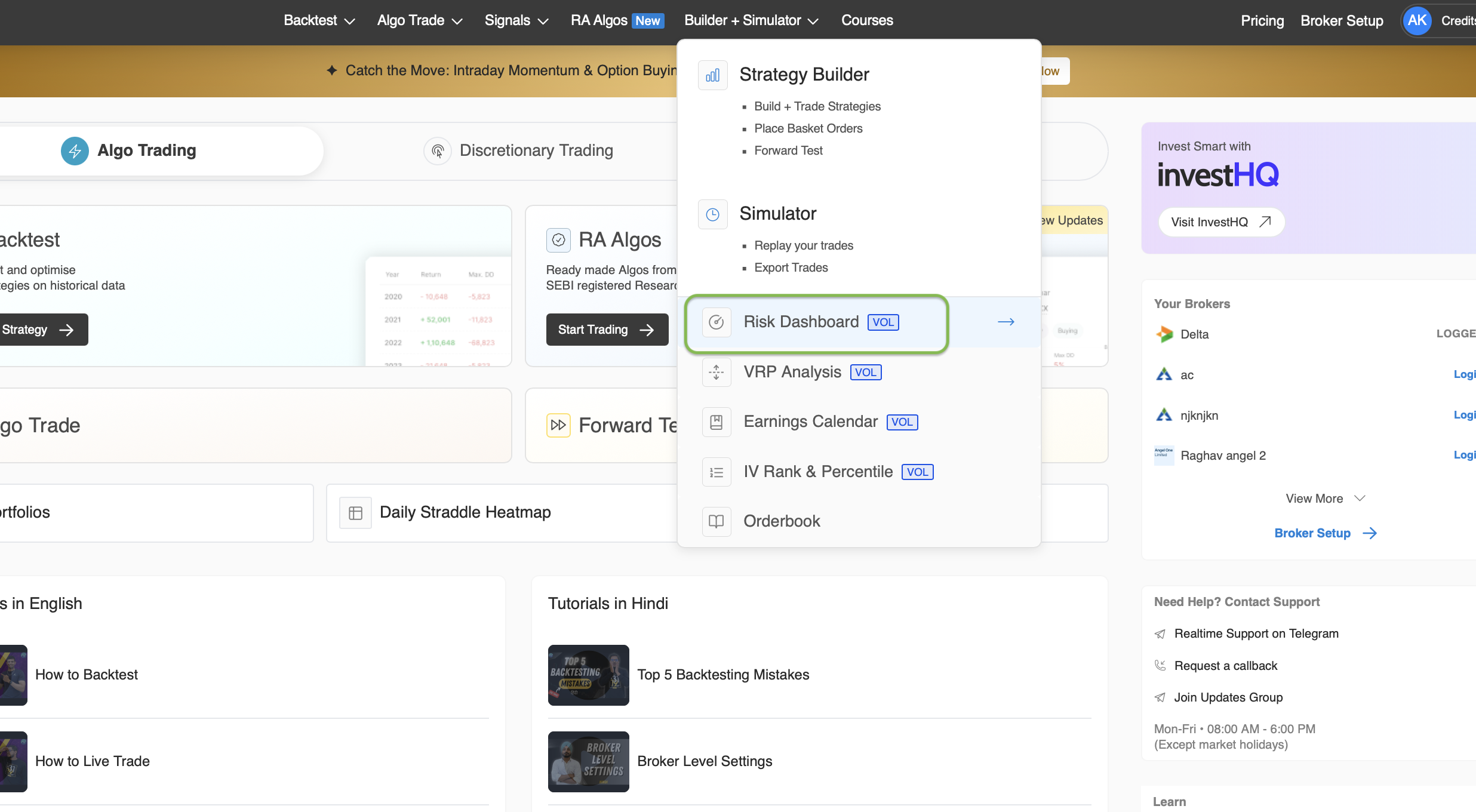Click the VRP Analysis icon
The height and width of the screenshot is (812, 1476).
point(716,372)
